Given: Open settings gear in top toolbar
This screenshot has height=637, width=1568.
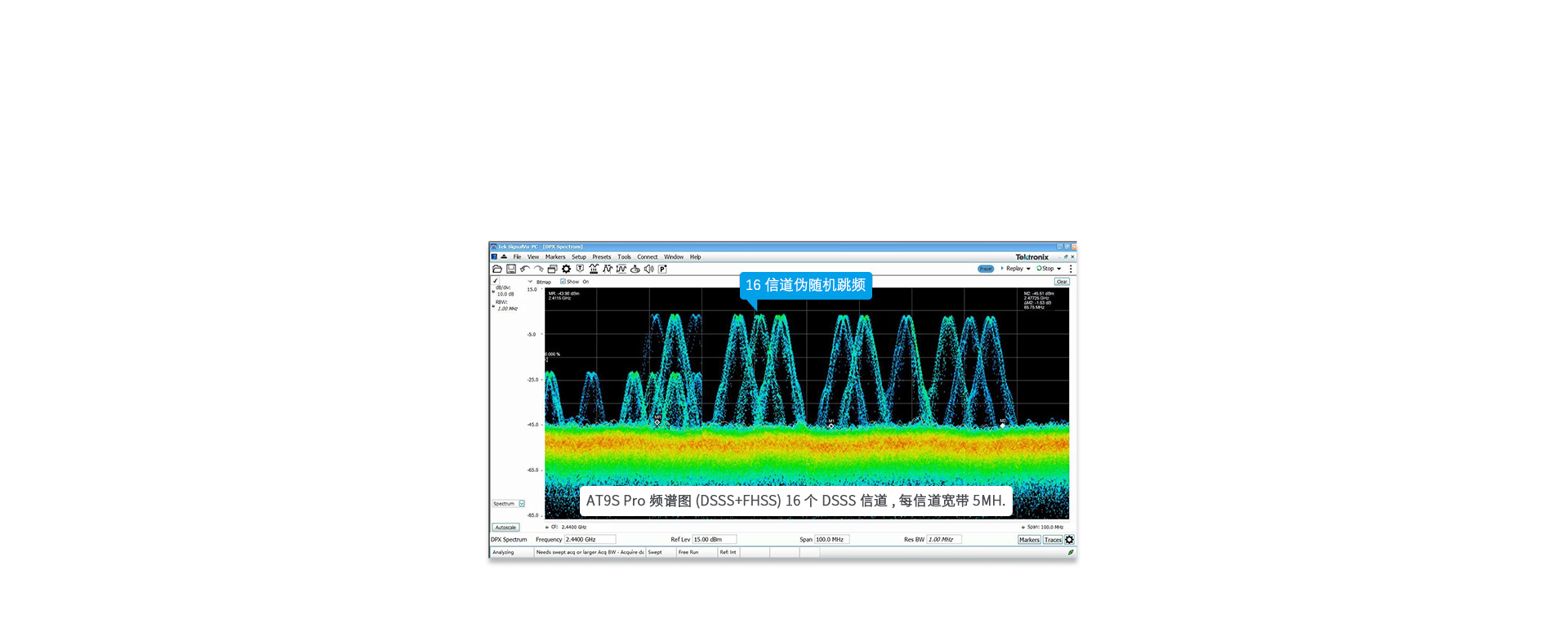Looking at the screenshot, I should [x=566, y=269].
